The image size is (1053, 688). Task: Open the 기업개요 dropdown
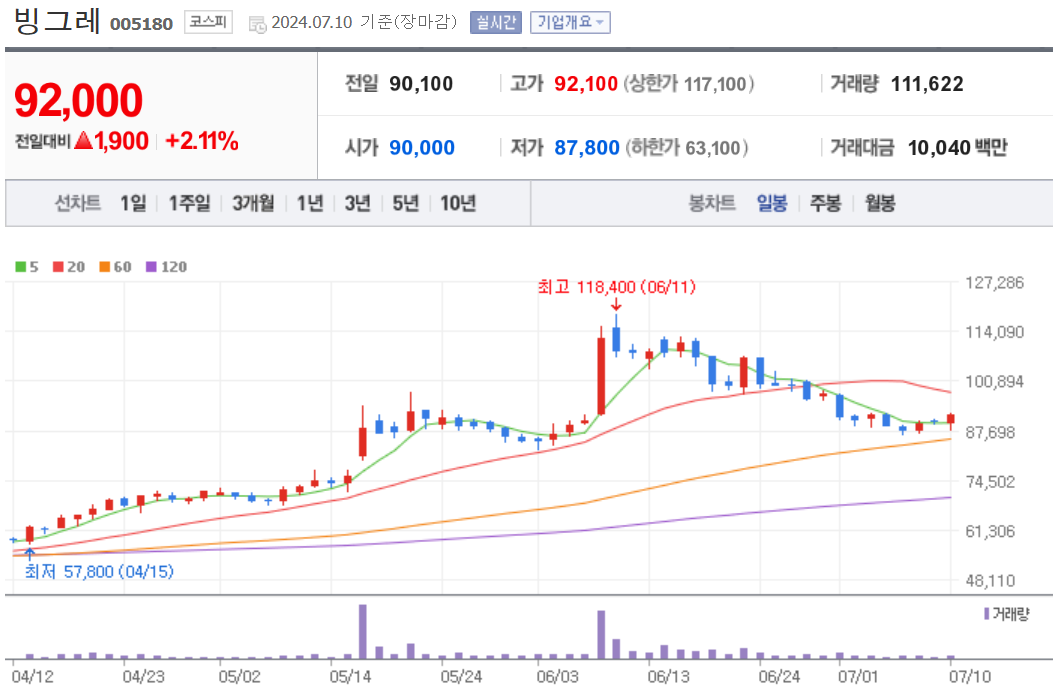(x=570, y=22)
